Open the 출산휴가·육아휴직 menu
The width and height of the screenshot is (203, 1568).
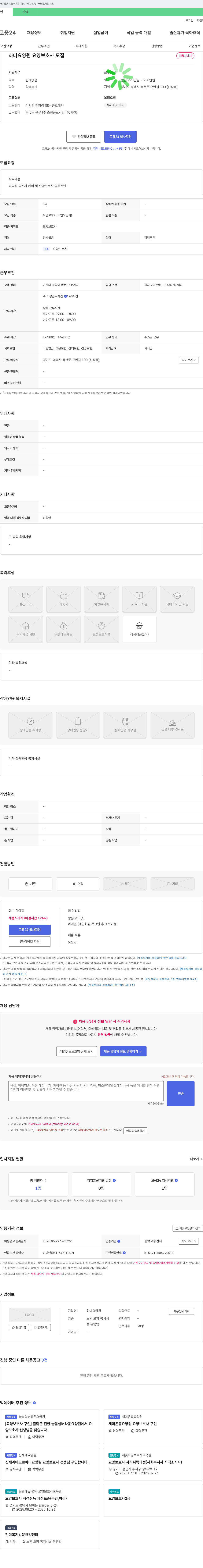point(185,33)
